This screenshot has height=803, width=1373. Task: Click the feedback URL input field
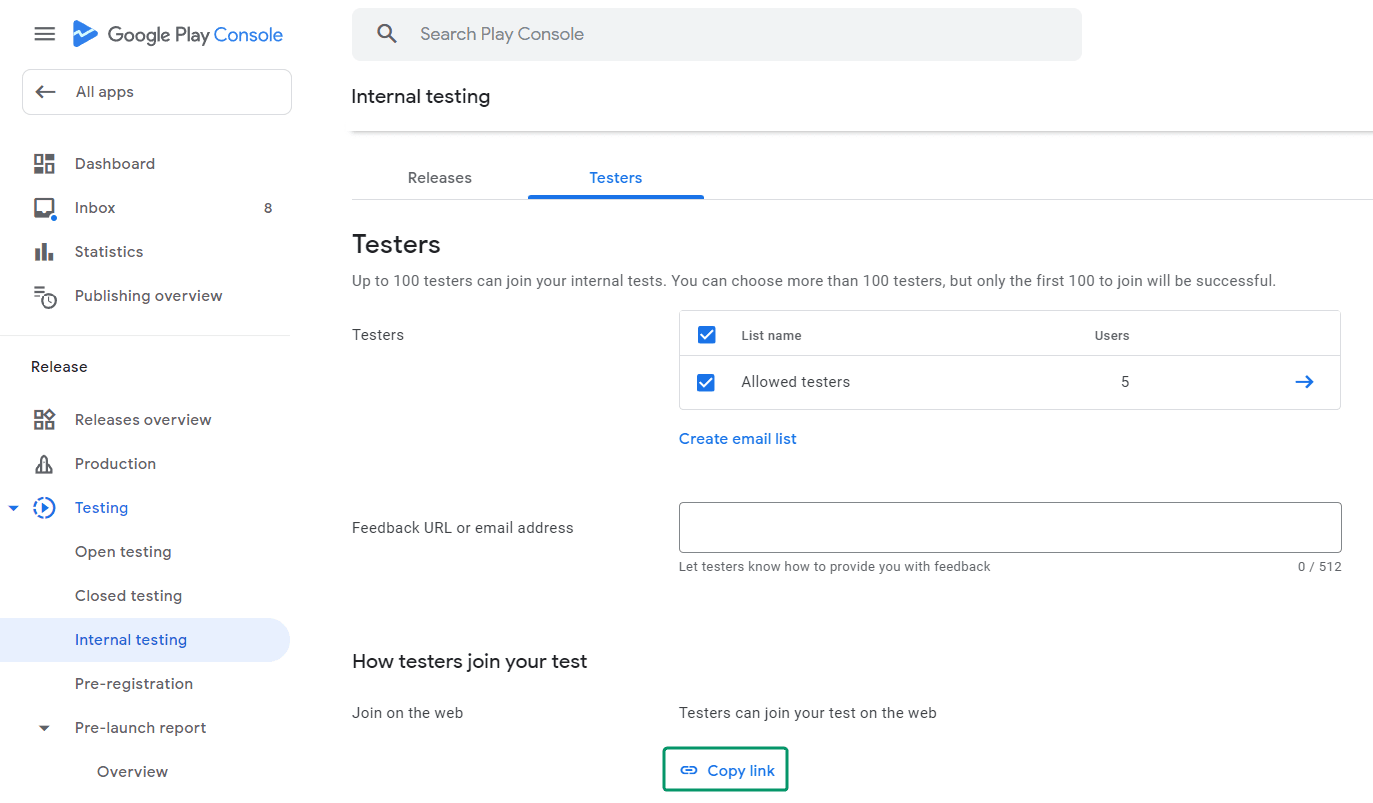1009,527
